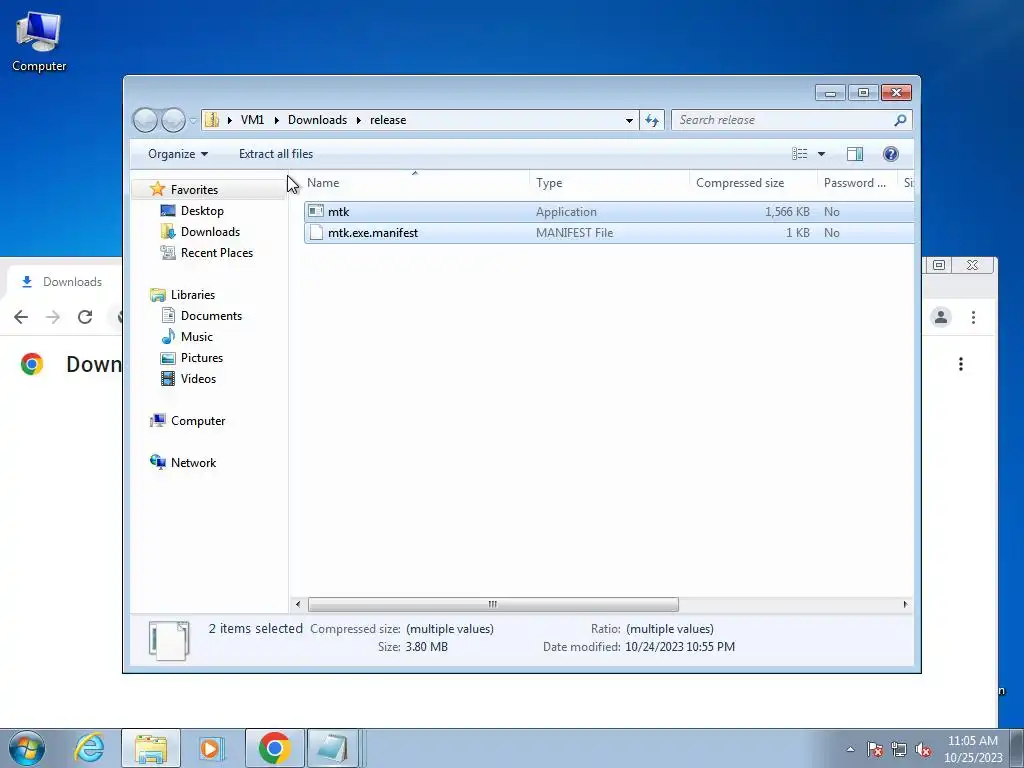Launch Internet Explorer from the taskbar
Screen dimensions: 1024x768
click(x=89, y=748)
